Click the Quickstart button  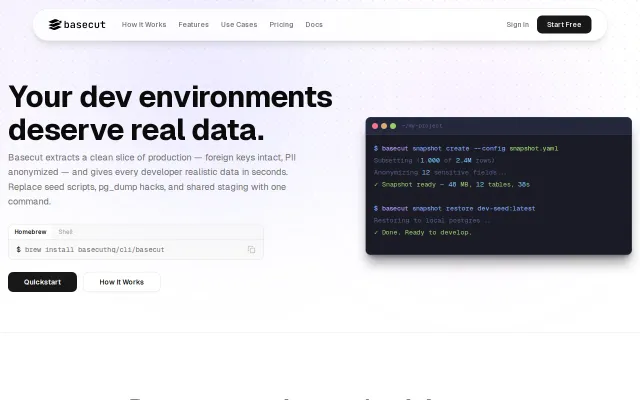pyautogui.click(x=42, y=282)
